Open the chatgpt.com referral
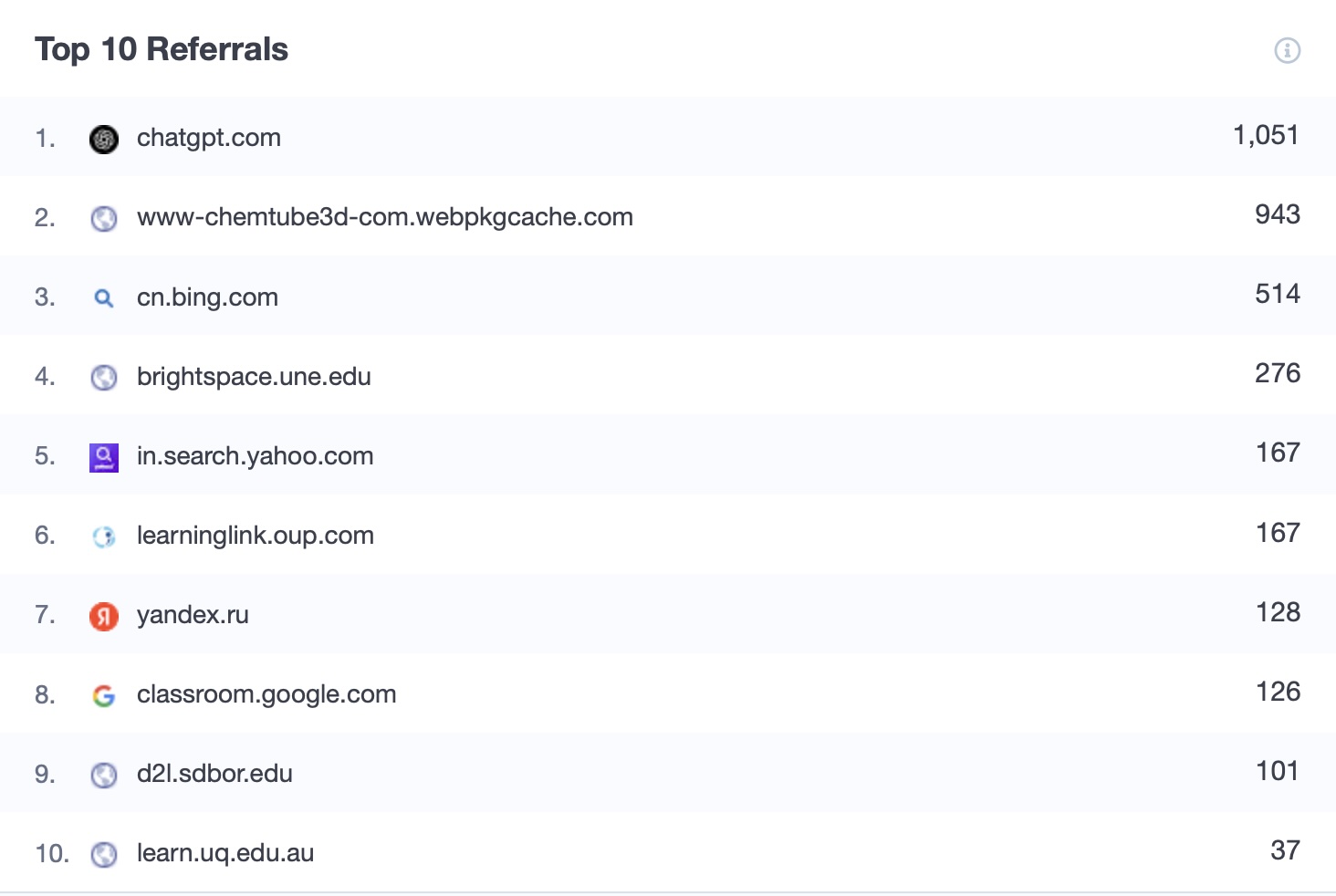Viewport: 1336px width, 896px height. tap(209, 138)
